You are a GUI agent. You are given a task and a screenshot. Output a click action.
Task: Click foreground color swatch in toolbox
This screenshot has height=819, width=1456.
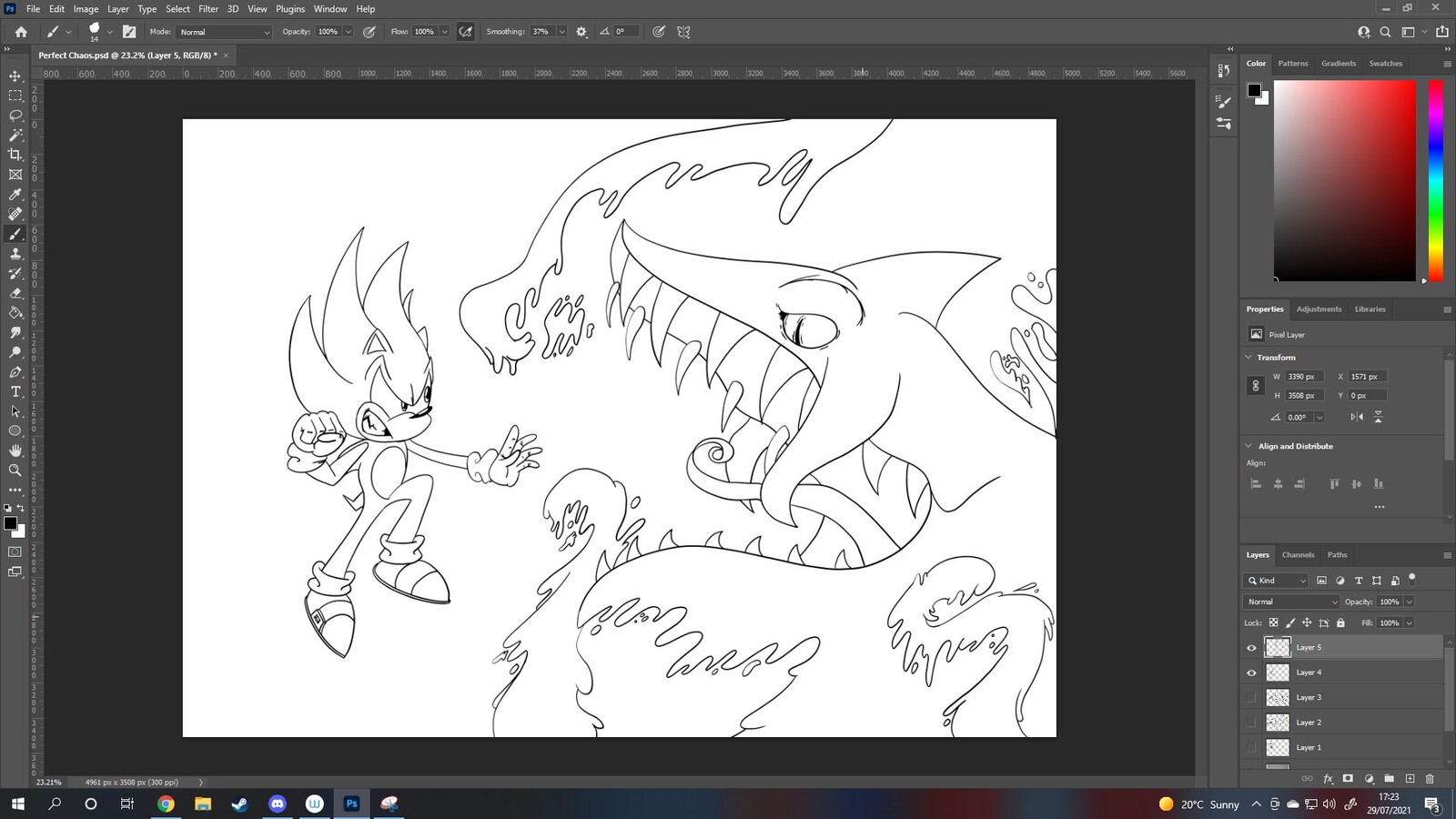point(10,523)
